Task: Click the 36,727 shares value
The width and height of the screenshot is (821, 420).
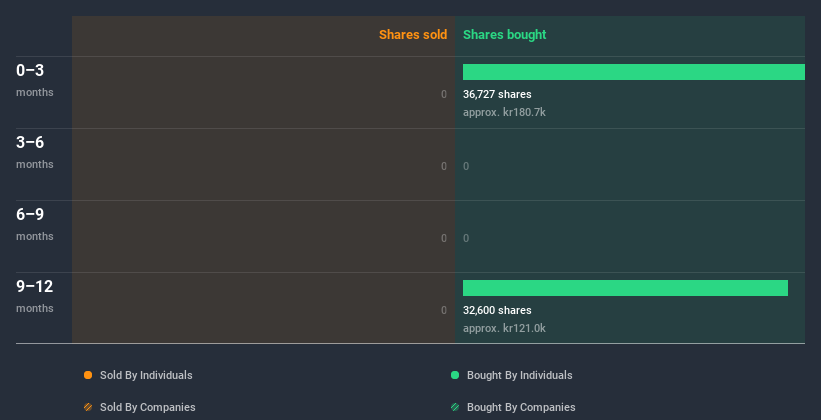Action: pos(497,94)
